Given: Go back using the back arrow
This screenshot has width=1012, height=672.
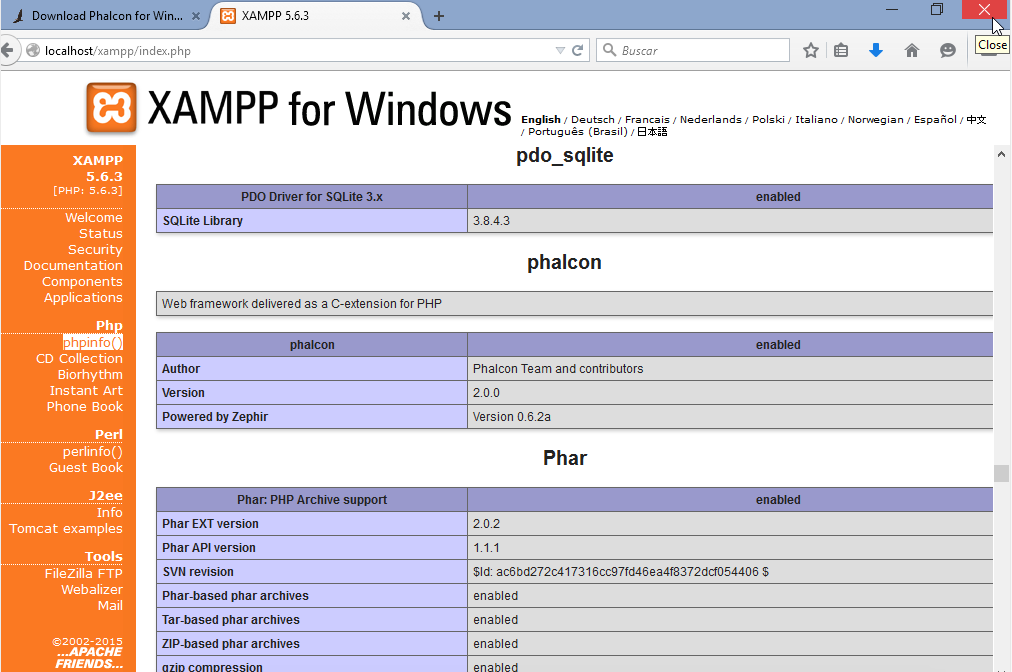Looking at the screenshot, I should (x=8, y=50).
